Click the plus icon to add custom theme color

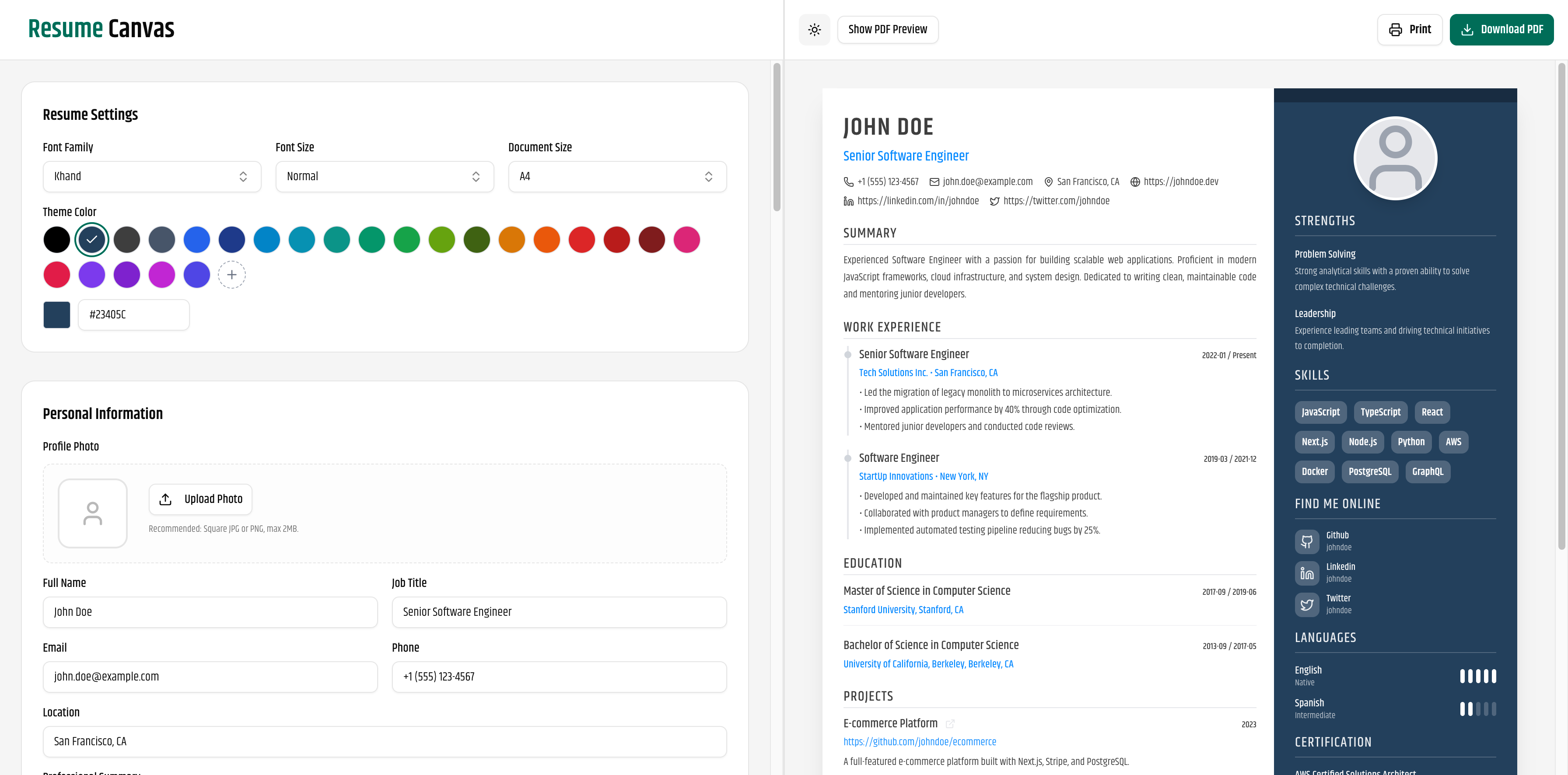[232, 274]
